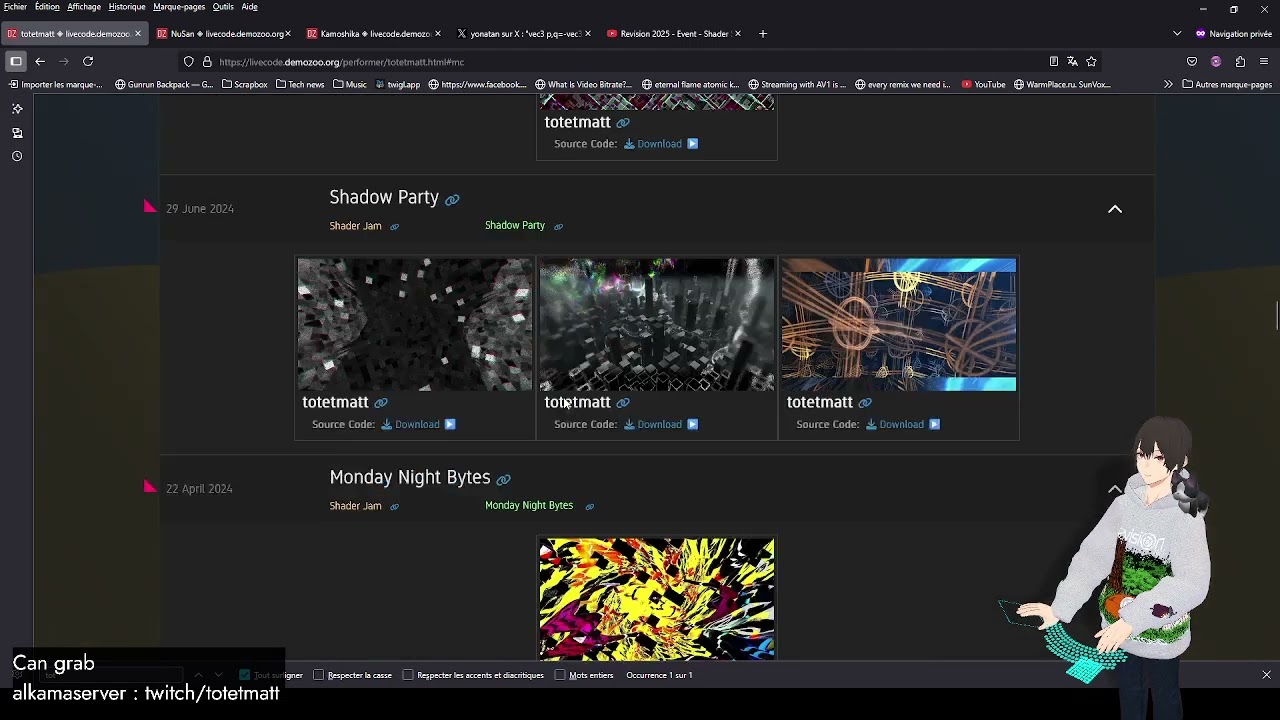Open Gunrun Backpack bookmark
This screenshot has width=1280, height=720.
click(x=164, y=84)
